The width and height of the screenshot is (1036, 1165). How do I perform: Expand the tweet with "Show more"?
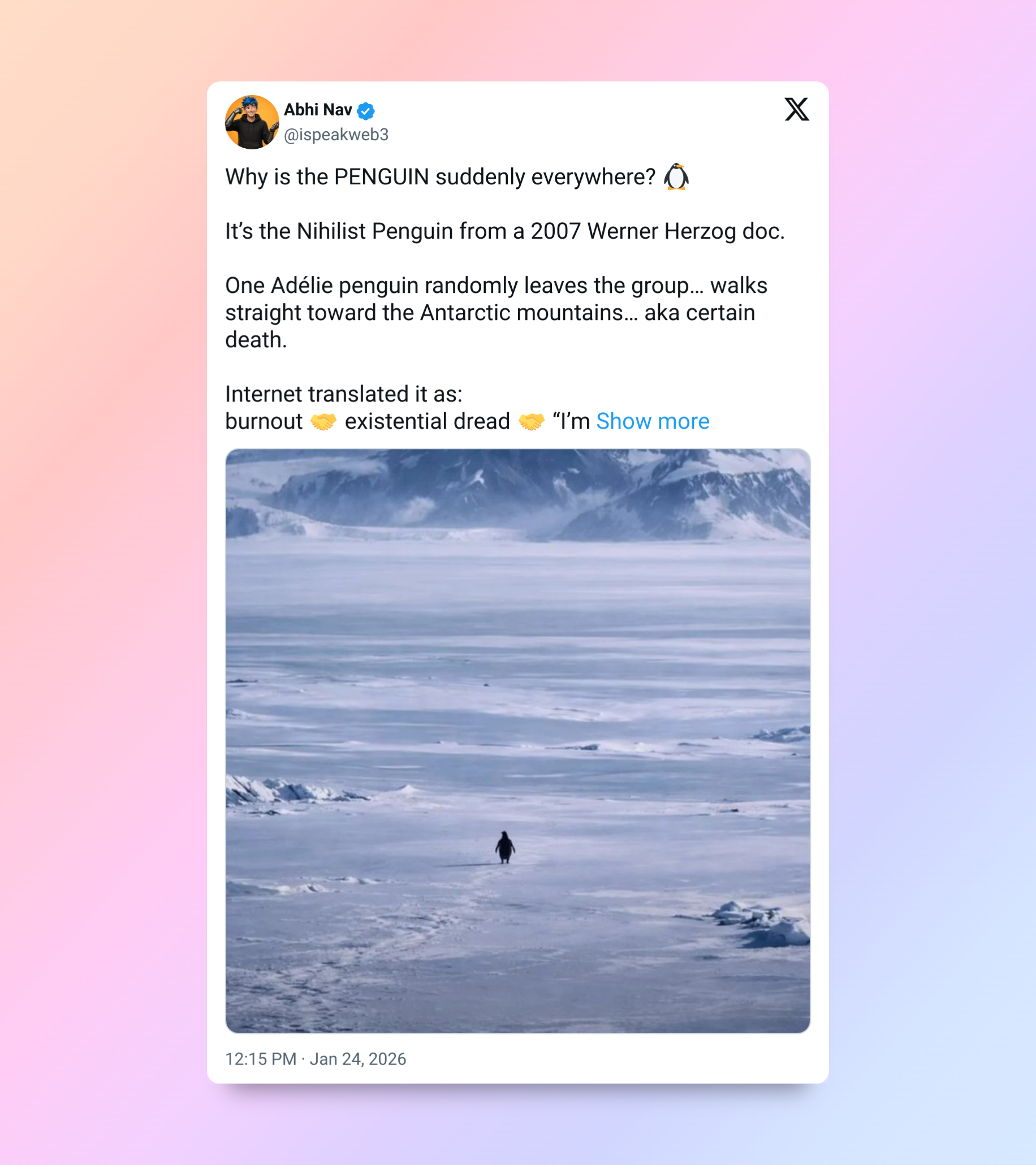(653, 421)
